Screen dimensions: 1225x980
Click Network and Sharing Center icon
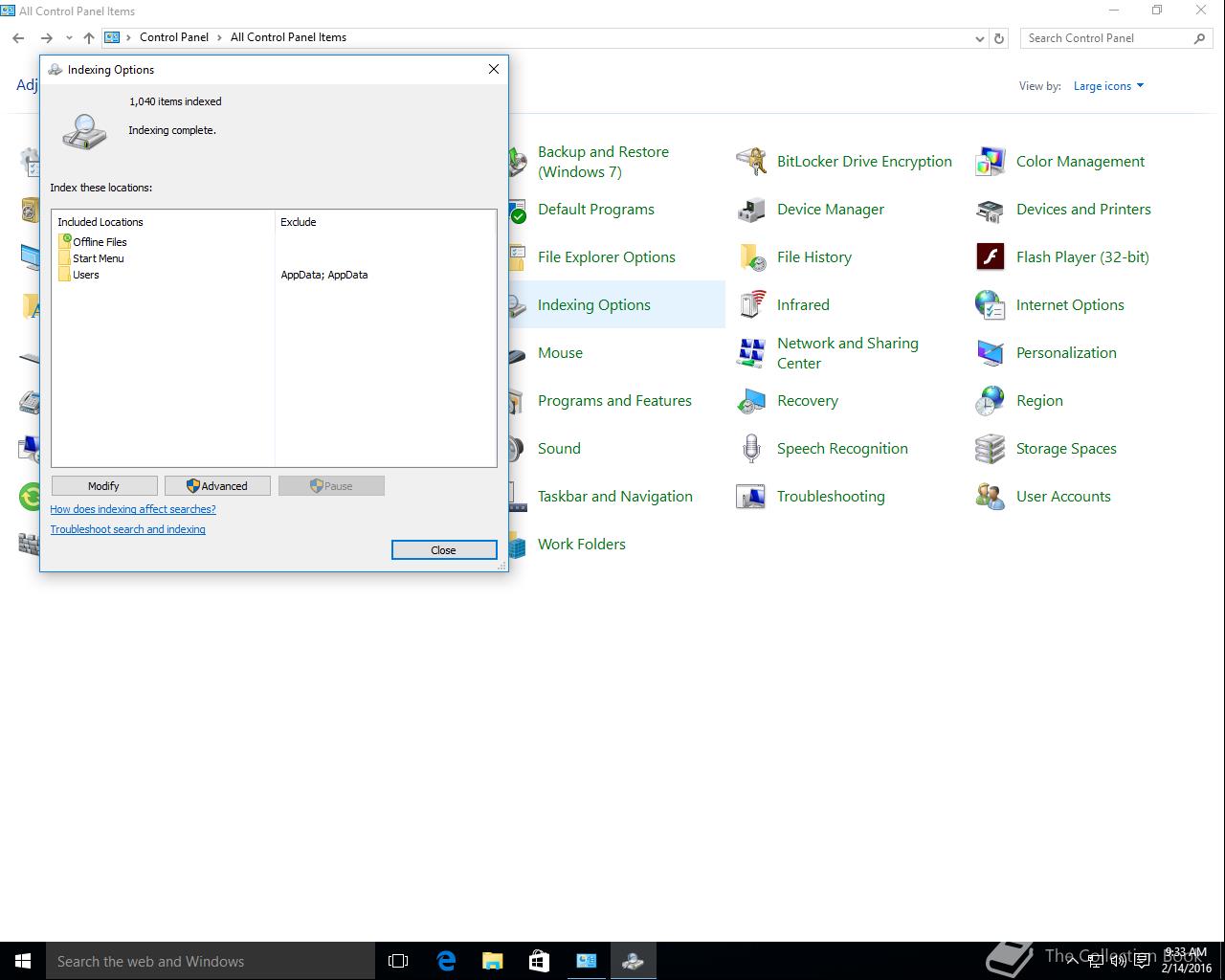point(751,353)
